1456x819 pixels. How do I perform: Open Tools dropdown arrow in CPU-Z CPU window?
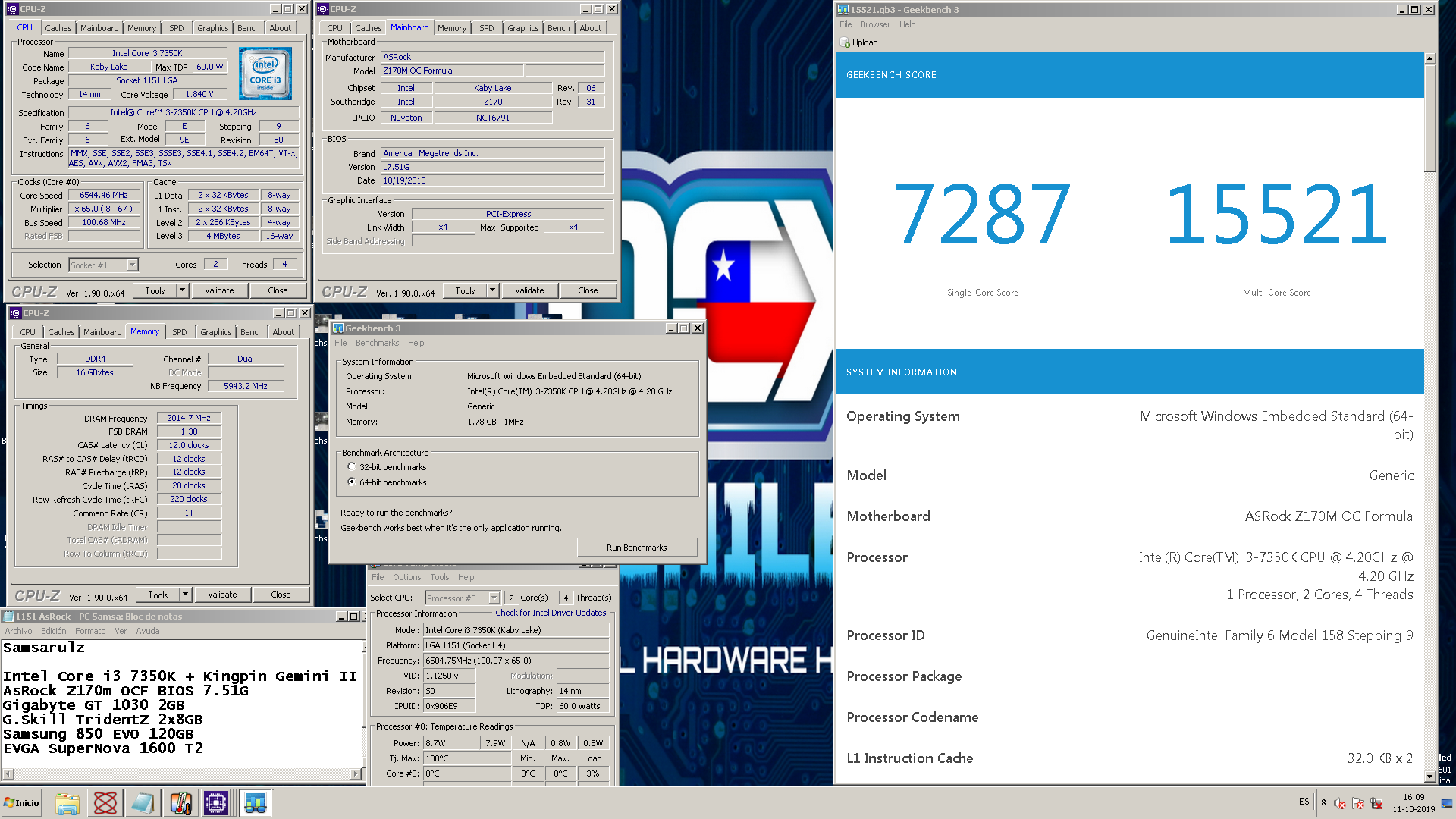(x=182, y=290)
